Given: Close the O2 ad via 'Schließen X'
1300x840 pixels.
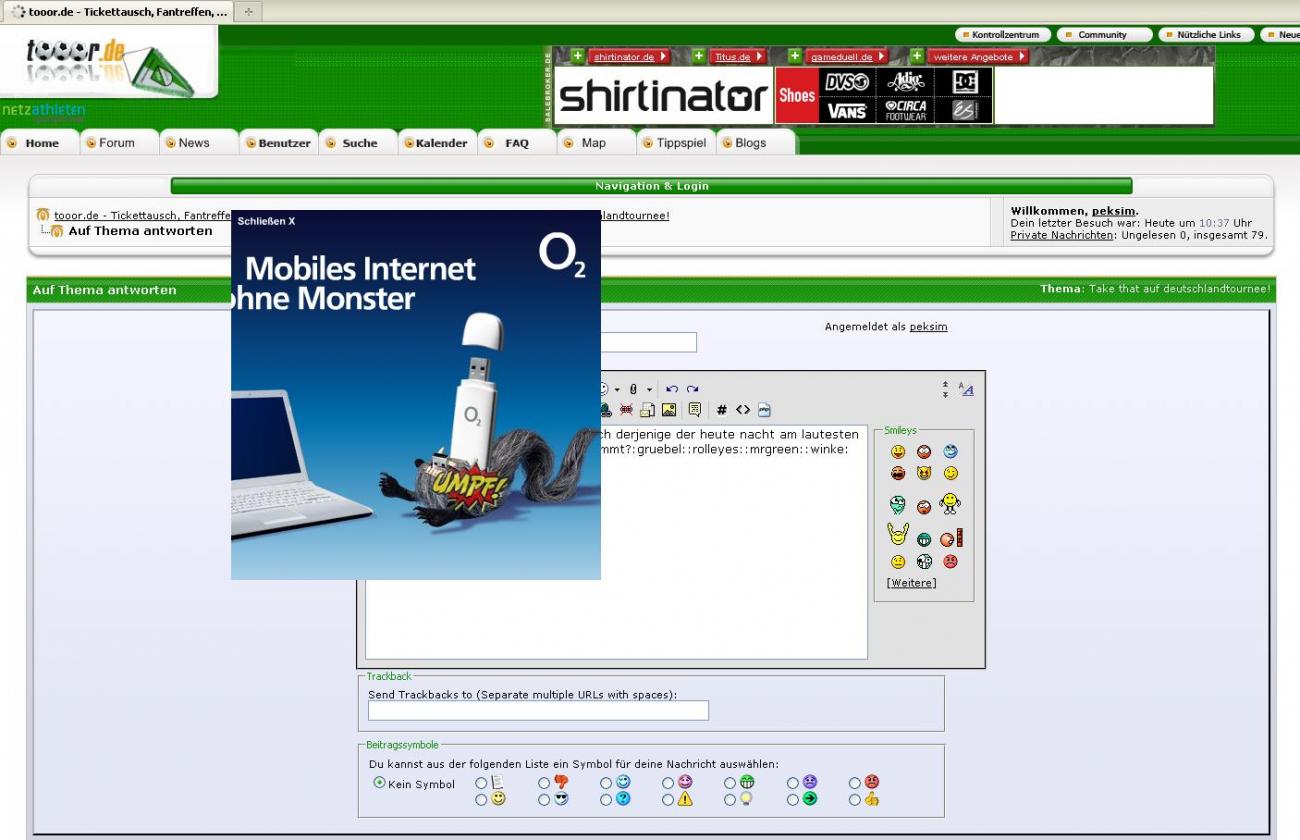Looking at the screenshot, I should [x=266, y=221].
